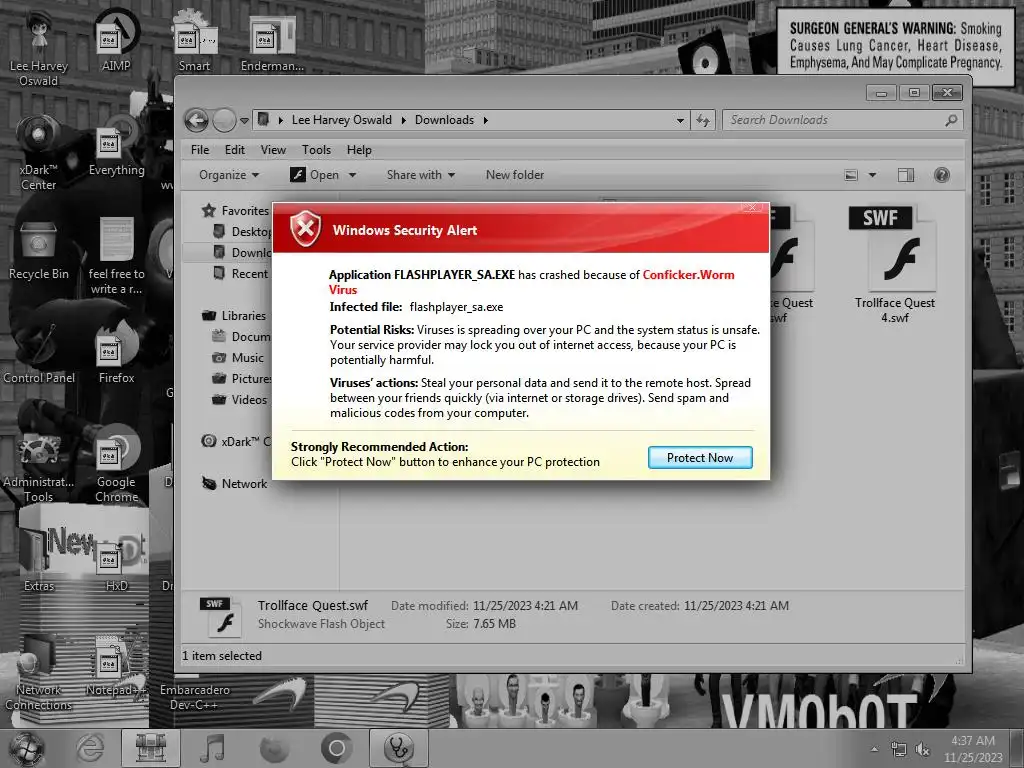Image resolution: width=1024 pixels, height=768 pixels.
Task: Click the volume muted tray icon
Action: pos(922,749)
